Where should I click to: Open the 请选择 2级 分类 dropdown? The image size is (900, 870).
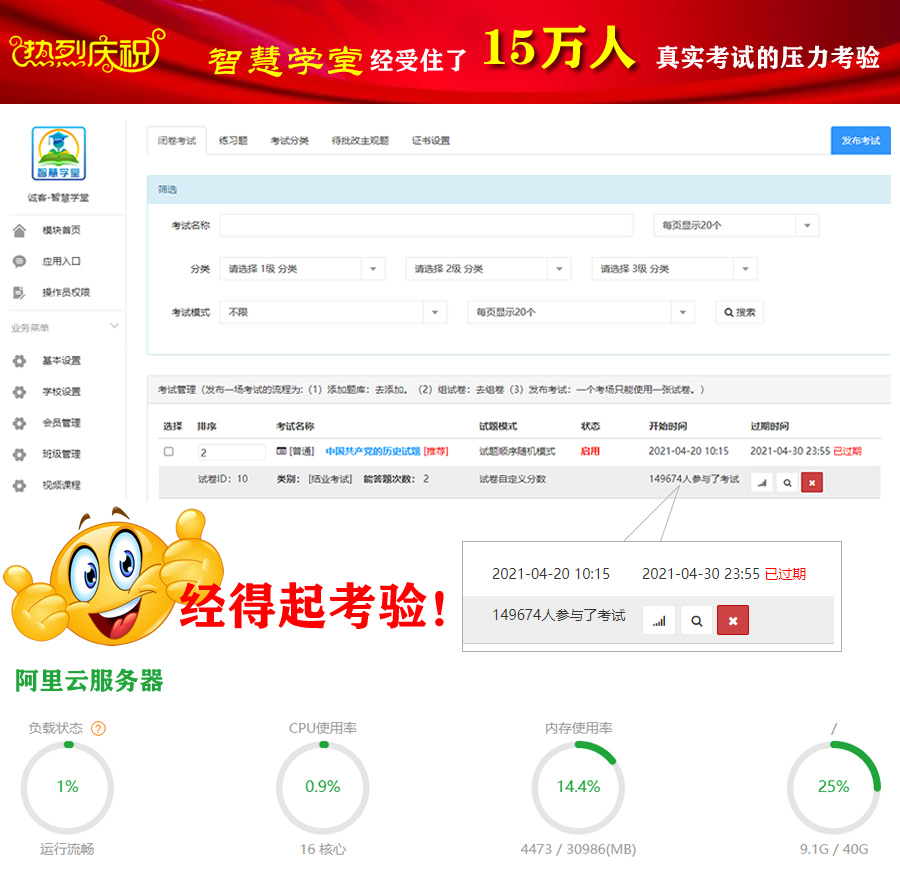pyautogui.click(x=488, y=269)
